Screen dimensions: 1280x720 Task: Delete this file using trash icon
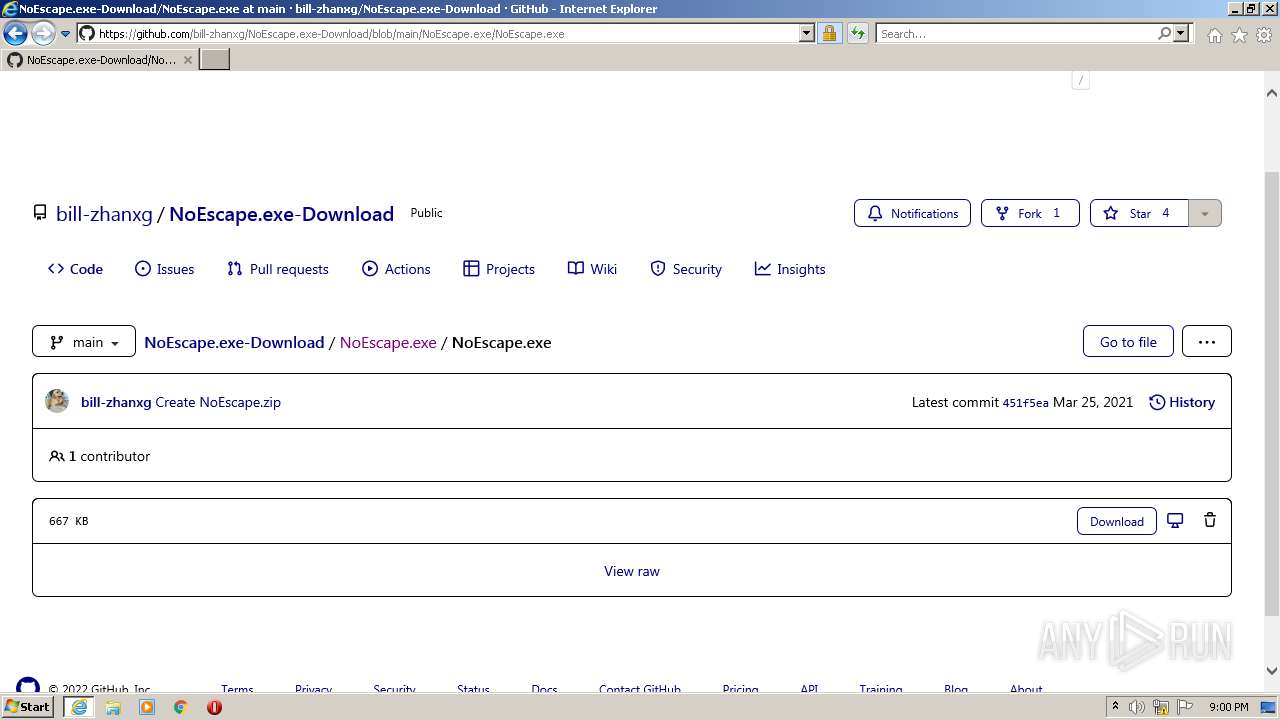point(1210,520)
